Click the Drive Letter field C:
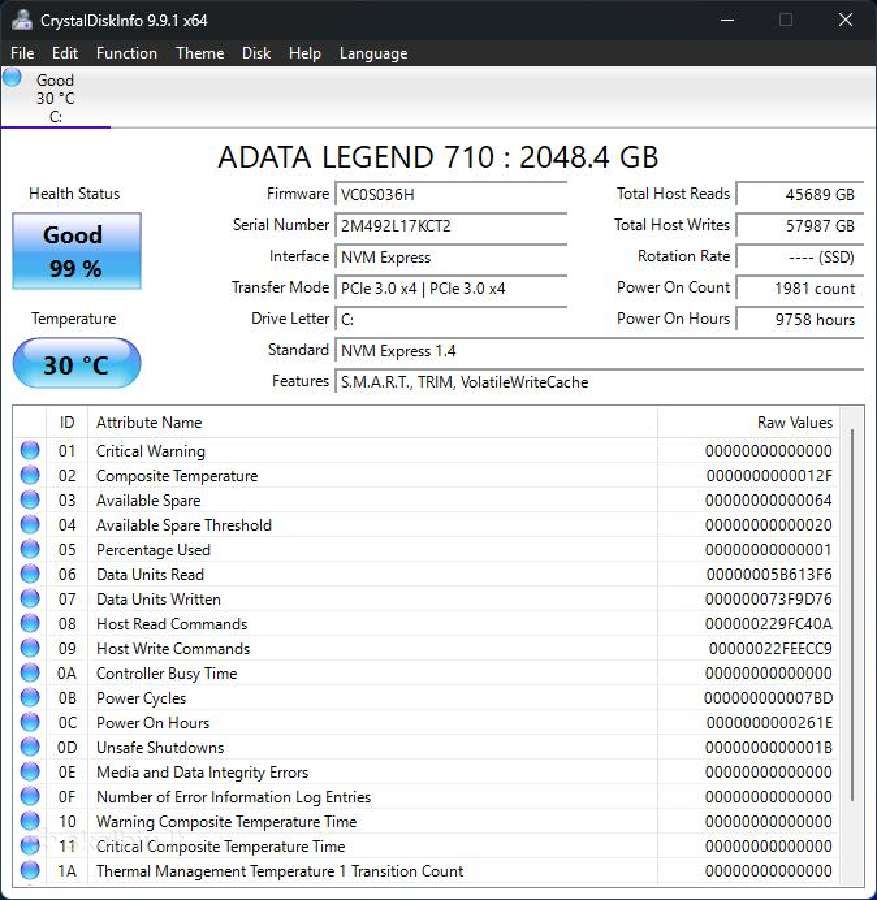Image resolution: width=877 pixels, height=900 pixels. 451,319
